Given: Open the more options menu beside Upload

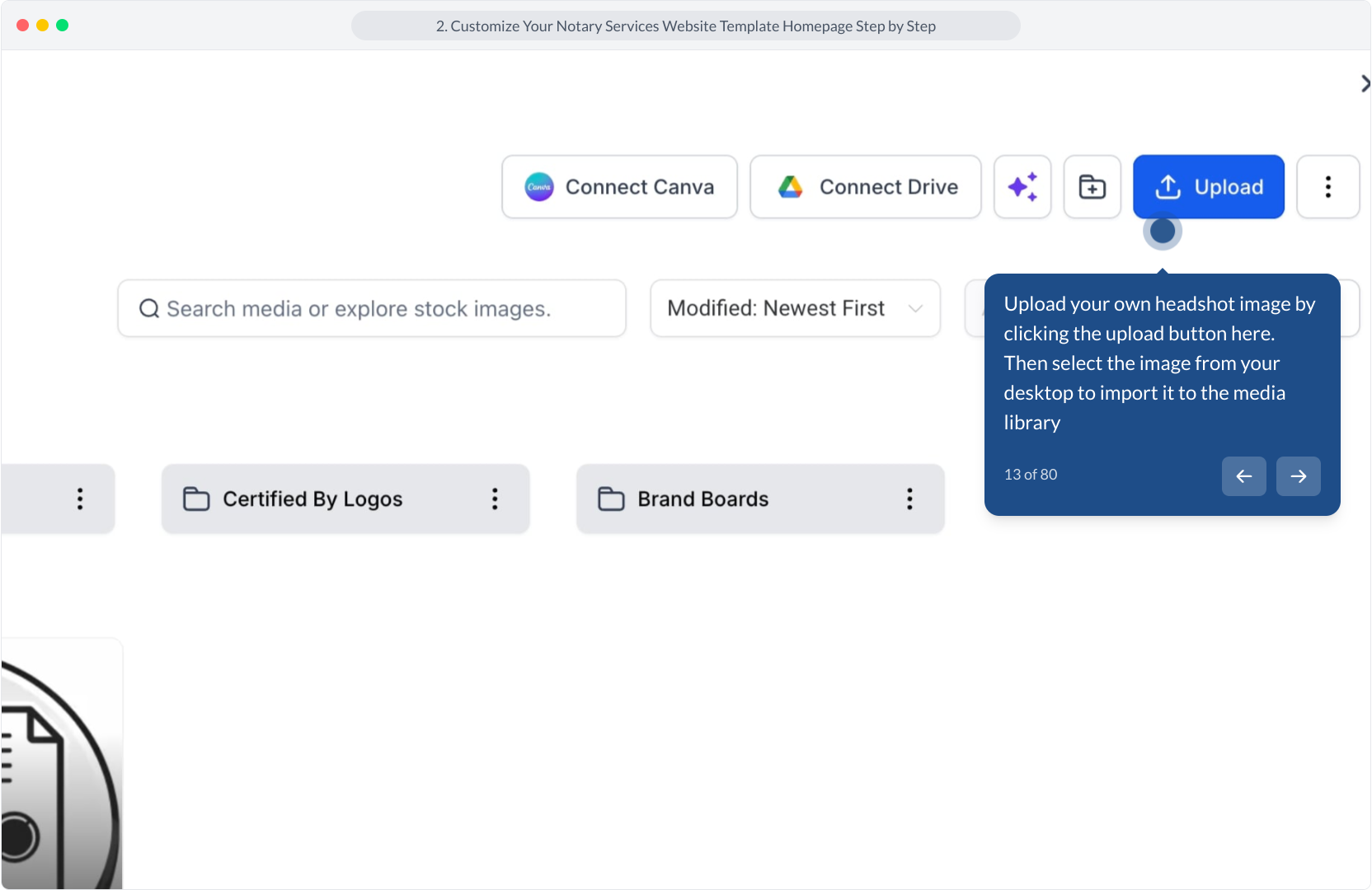Looking at the screenshot, I should (1328, 187).
